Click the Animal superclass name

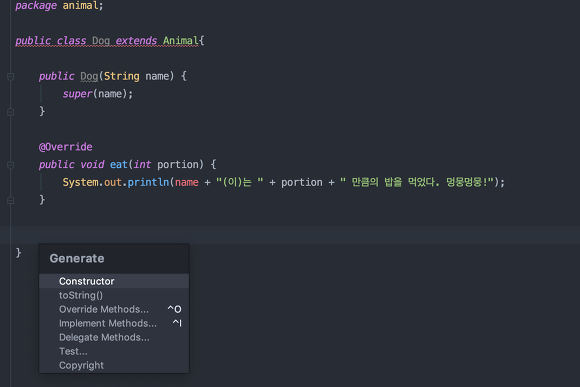[181, 40]
